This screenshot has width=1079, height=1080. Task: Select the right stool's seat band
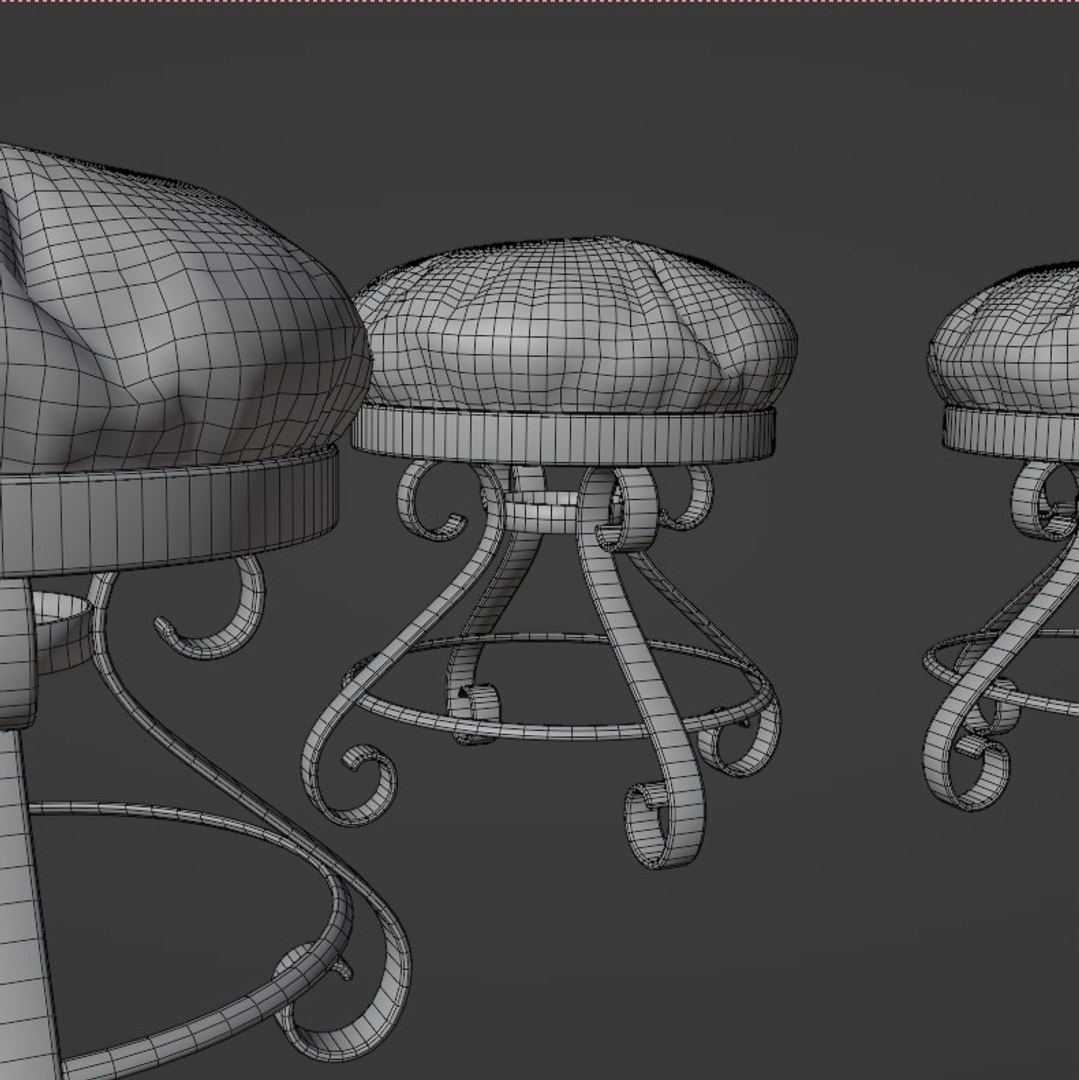1011,433
